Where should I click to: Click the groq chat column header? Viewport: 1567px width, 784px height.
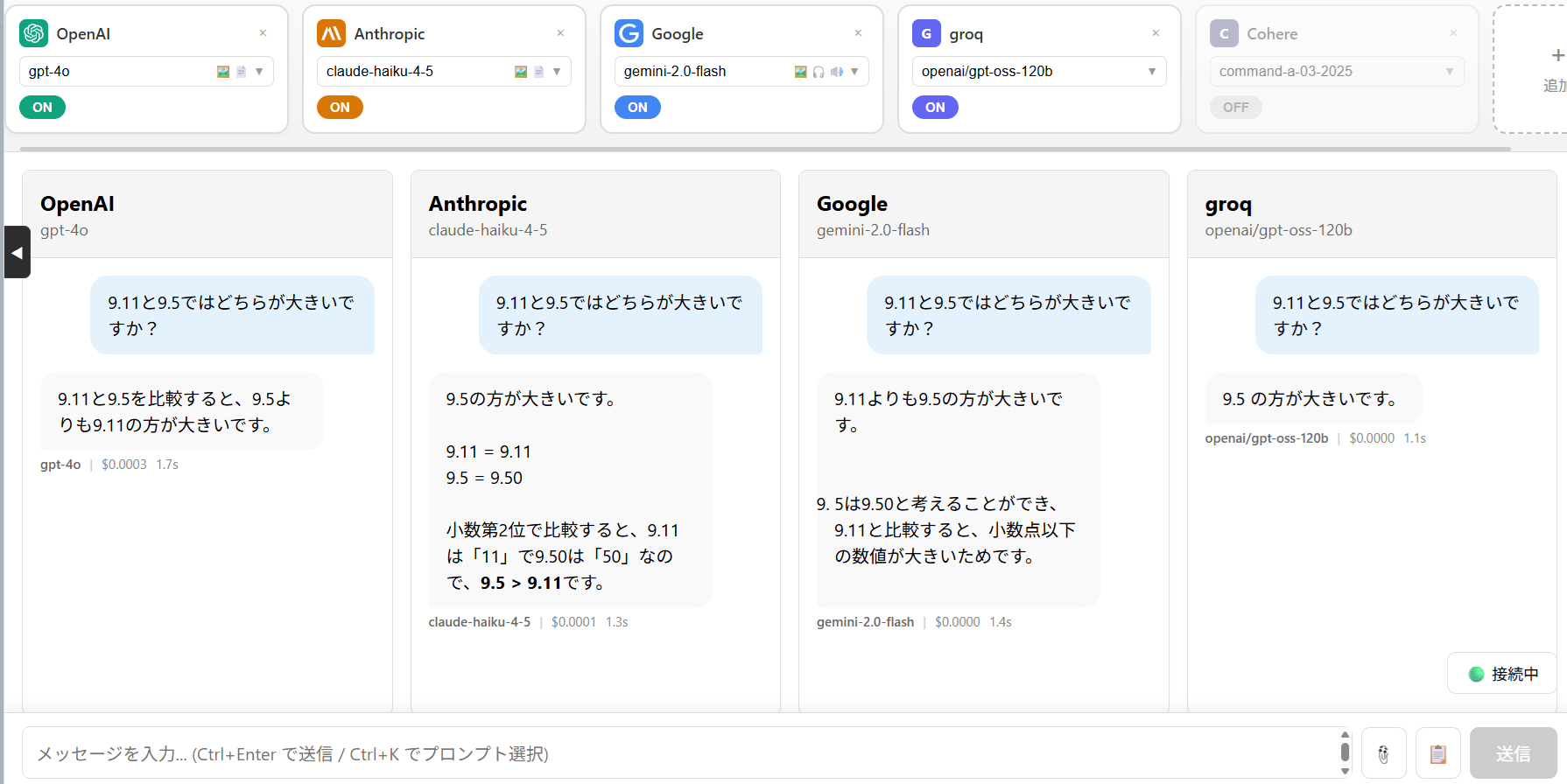(x=1372, y=214)
